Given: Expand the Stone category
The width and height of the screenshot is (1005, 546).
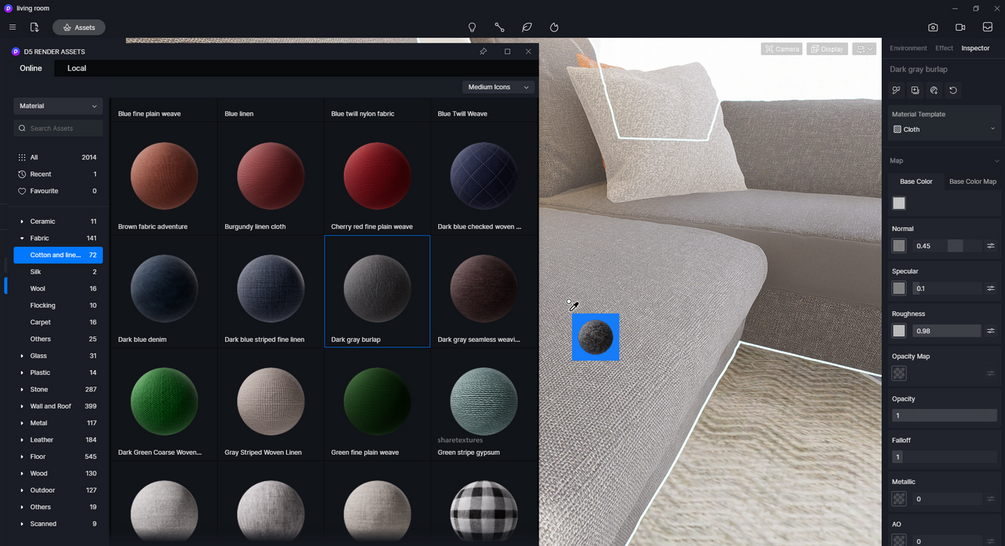Looking at the screenshot, I should click(22, 390).
